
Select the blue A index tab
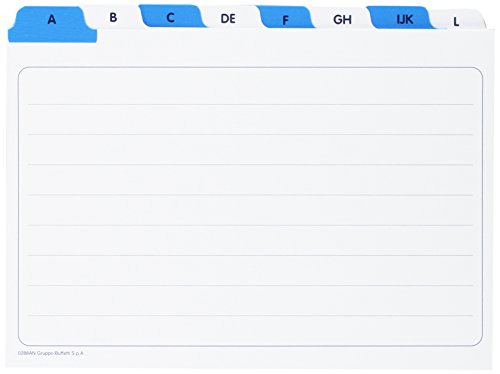coord(50,19)
